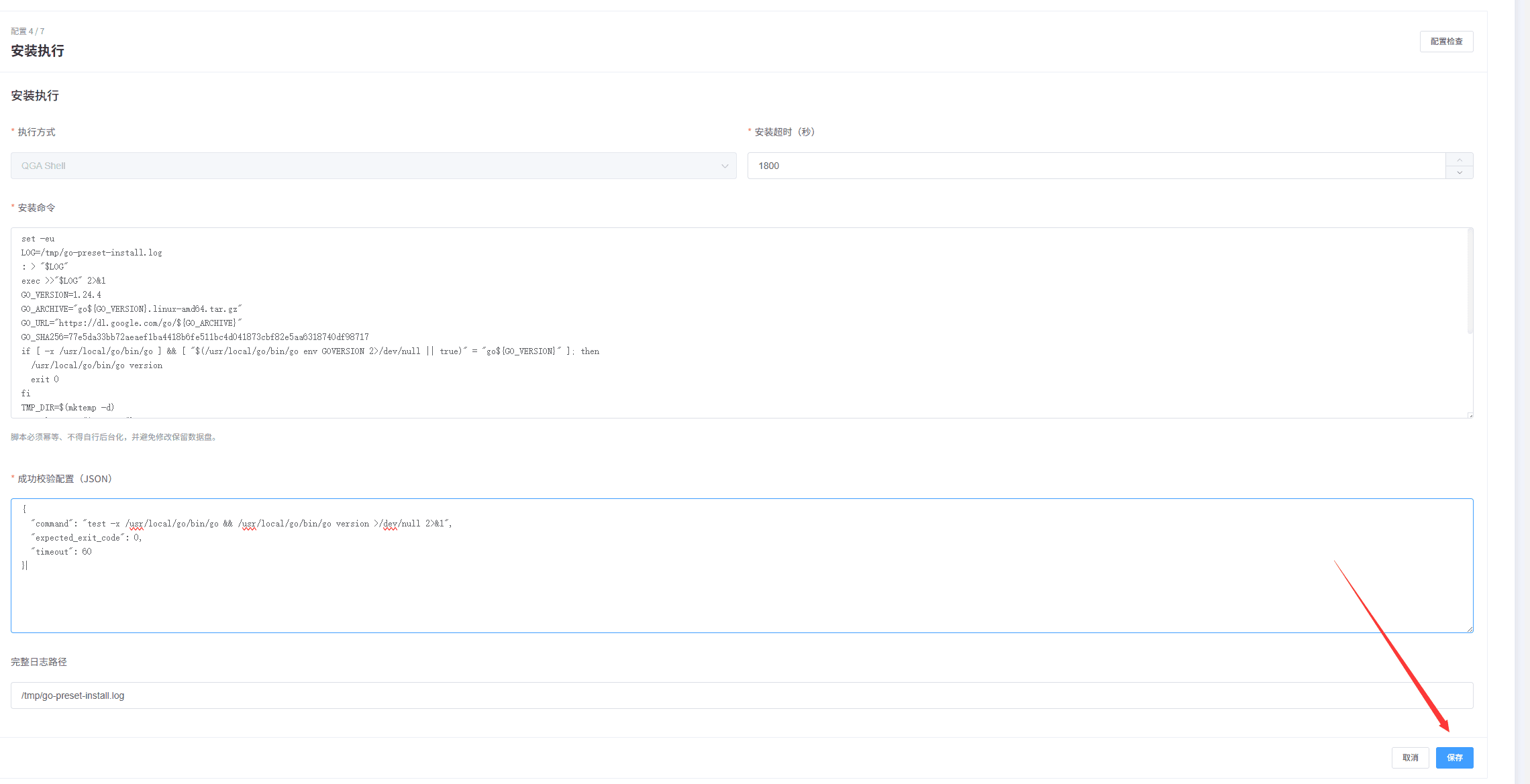Click resize handle of 成功校验配置 JSON textarea
The image size is (1530, 784).
click(1470, 629)
